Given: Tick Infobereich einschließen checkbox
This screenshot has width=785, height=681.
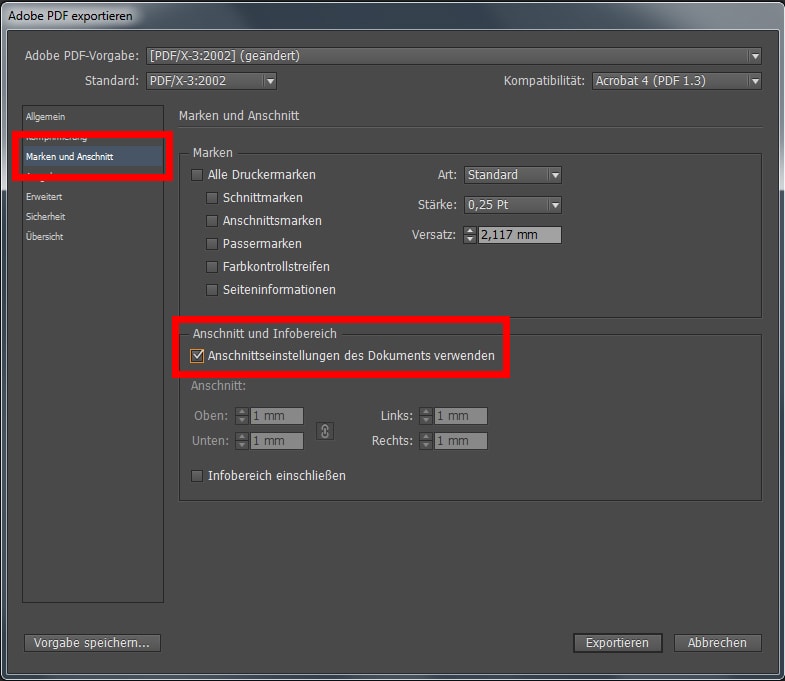Looking at the screenshot, I should tap(197, 476).
